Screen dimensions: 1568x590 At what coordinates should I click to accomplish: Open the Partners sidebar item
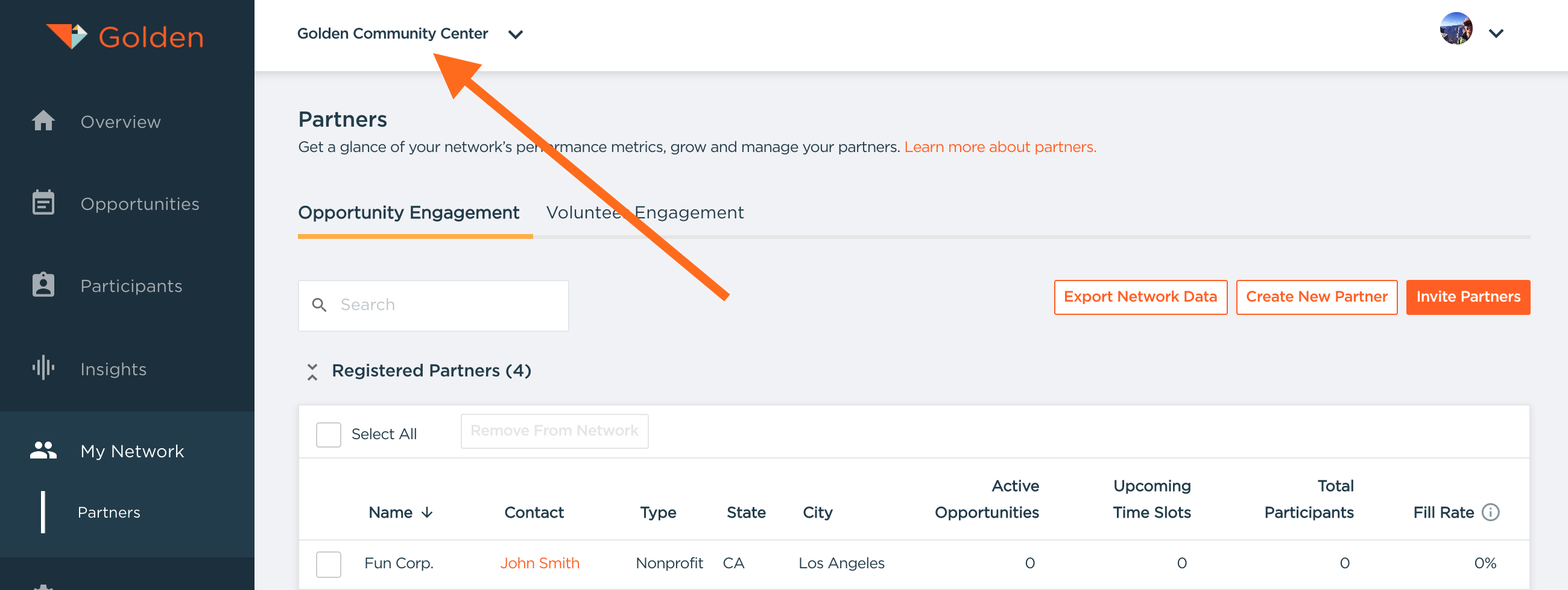[109, 513]
